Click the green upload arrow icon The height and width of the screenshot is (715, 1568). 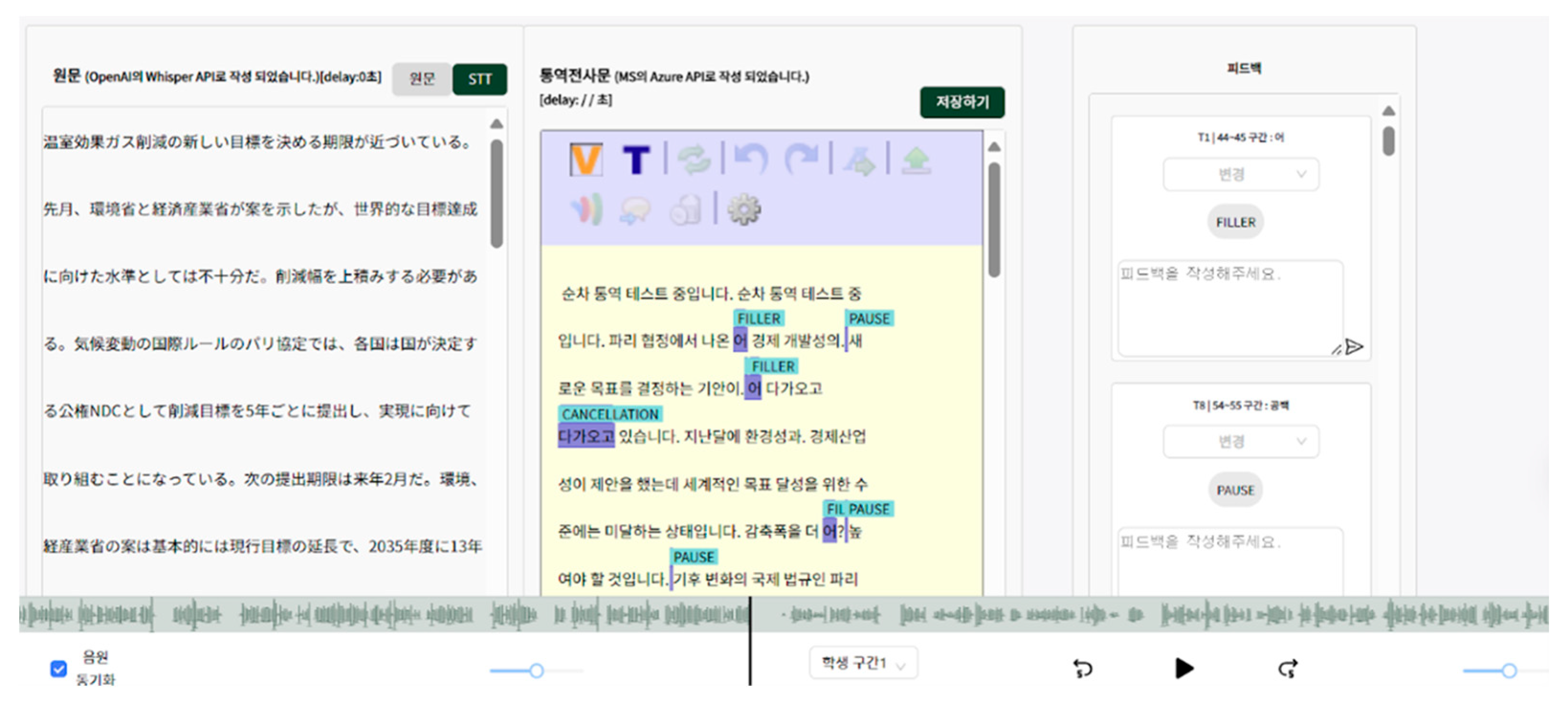[x=916, y=161]
